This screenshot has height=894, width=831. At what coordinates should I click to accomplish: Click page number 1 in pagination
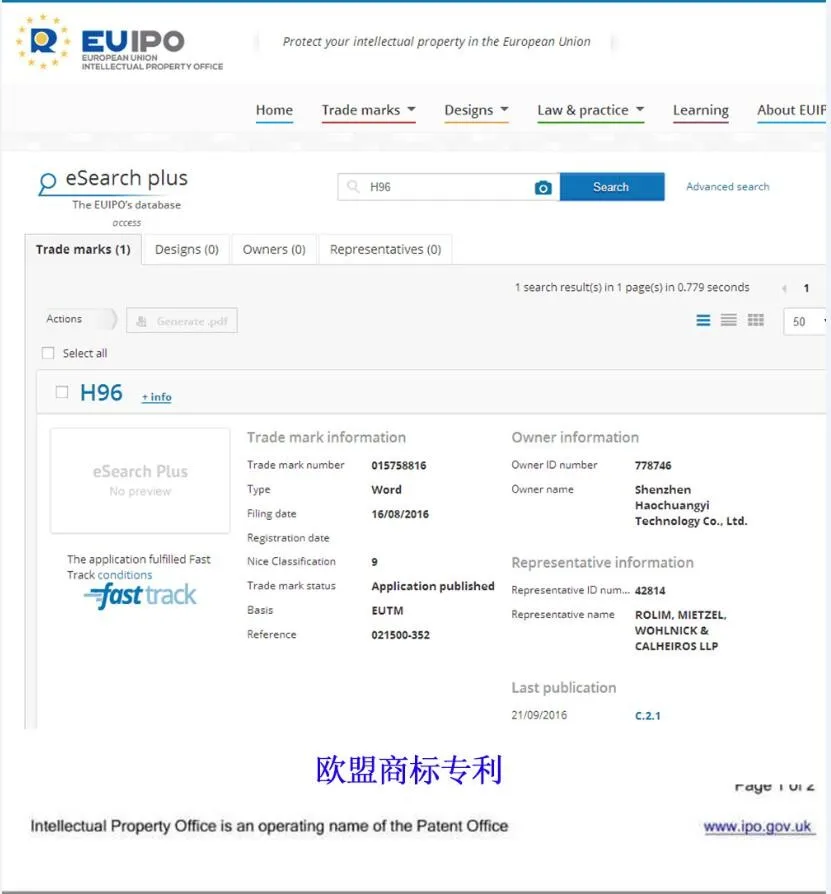[806, 288]
